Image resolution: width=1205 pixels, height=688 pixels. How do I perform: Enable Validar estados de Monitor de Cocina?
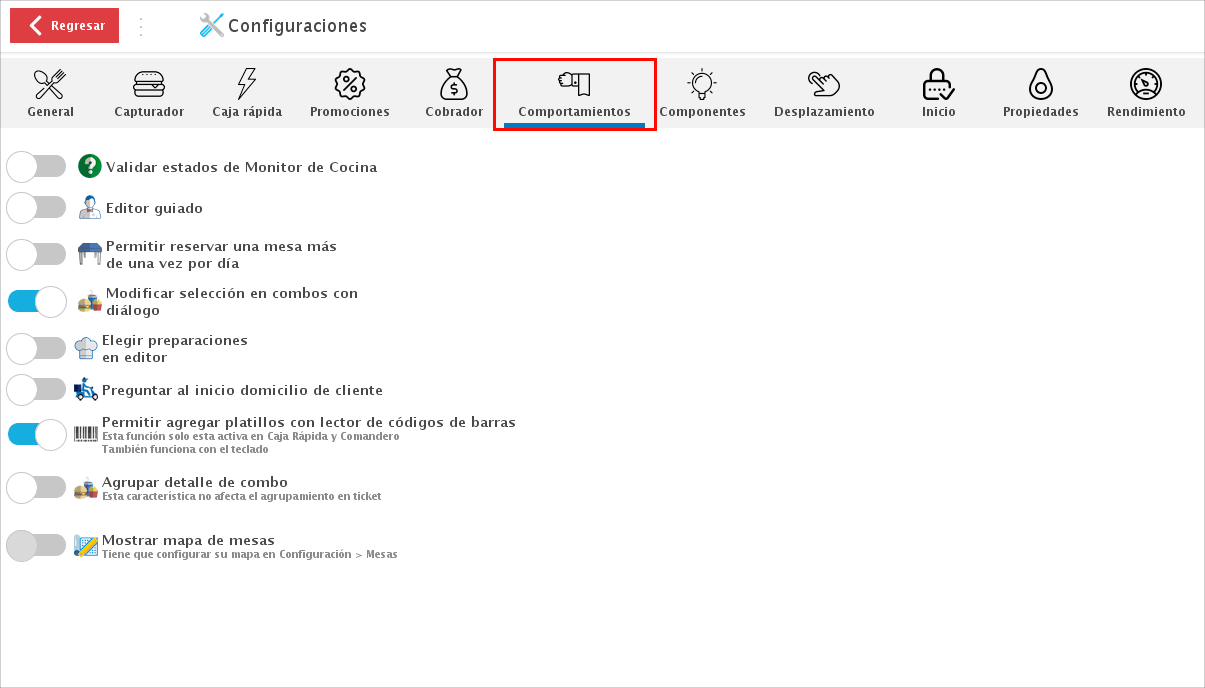pos(37,166)
